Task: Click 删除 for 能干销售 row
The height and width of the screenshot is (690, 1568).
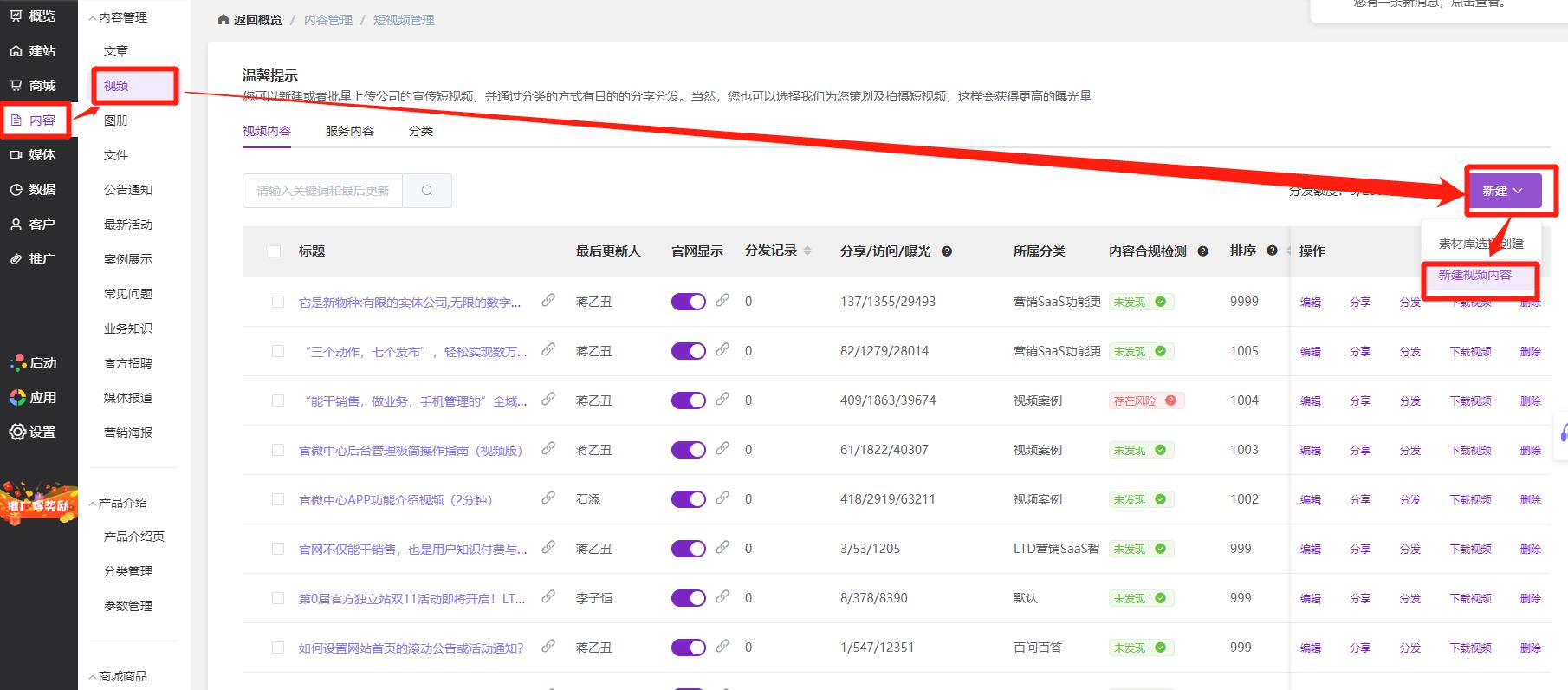Action: coord(1531,401)
